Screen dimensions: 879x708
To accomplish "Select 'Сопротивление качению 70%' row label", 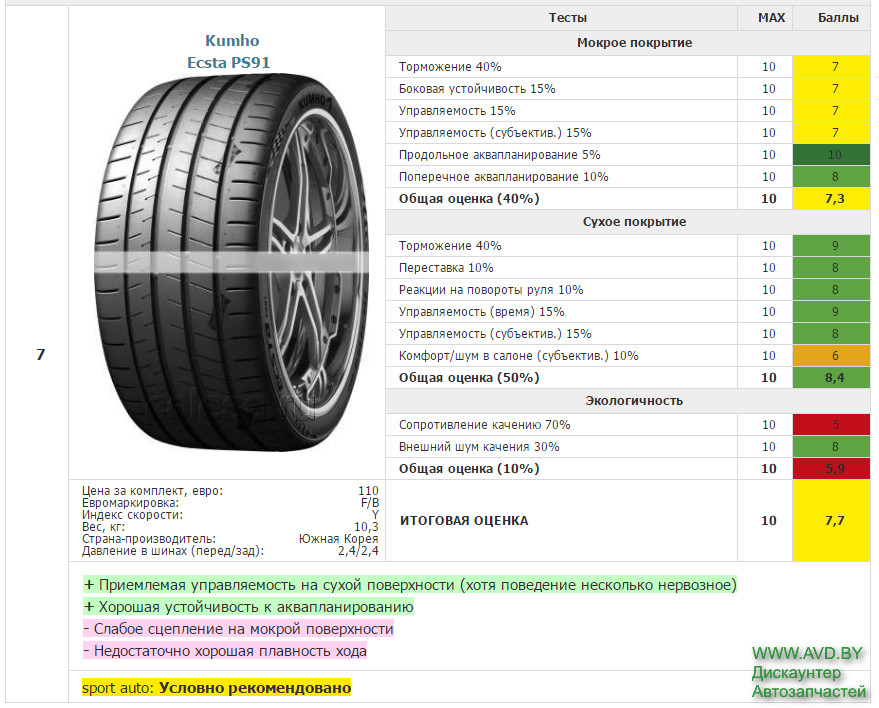I will (485, 424).
